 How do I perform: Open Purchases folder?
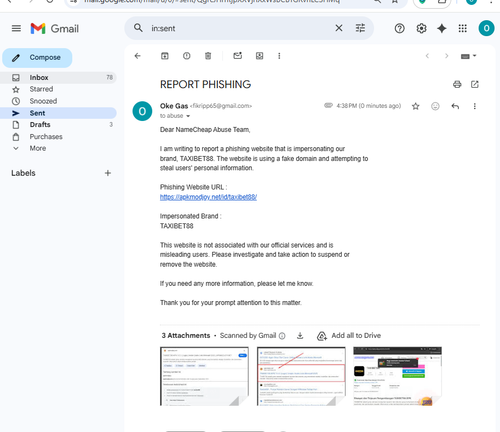tap(58, 137)
